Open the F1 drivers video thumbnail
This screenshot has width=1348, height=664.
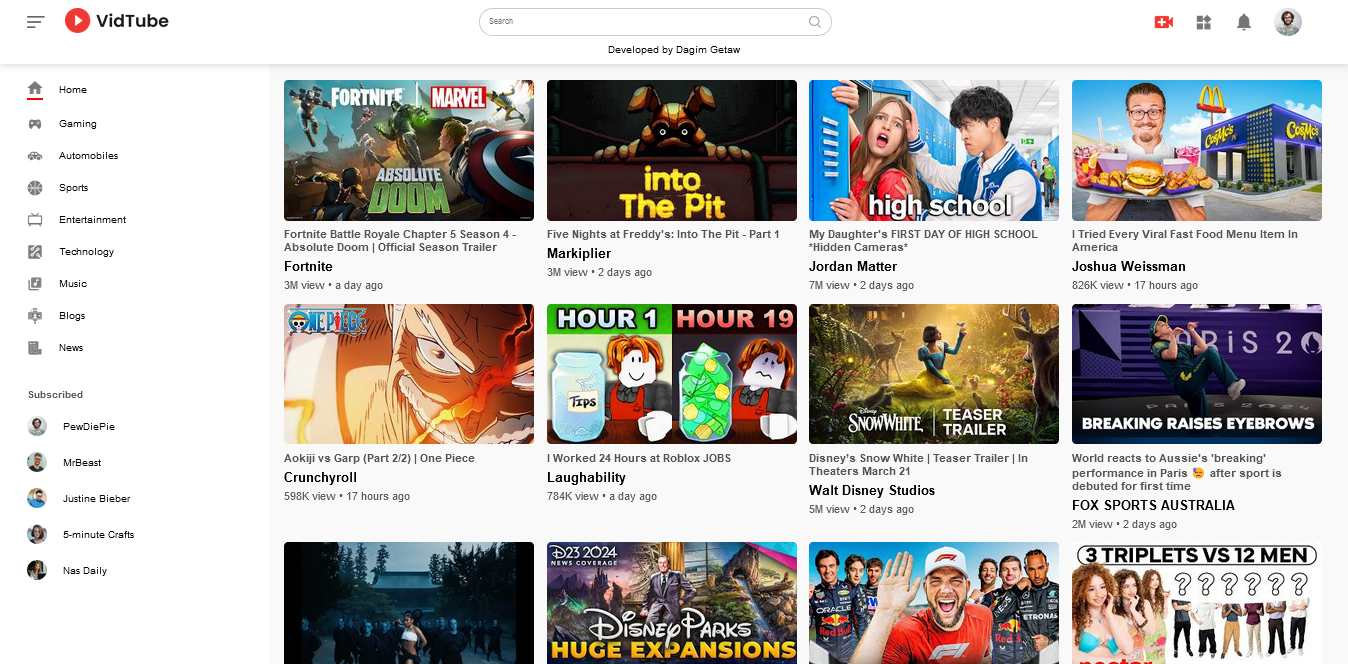click(x=934, y=603)
